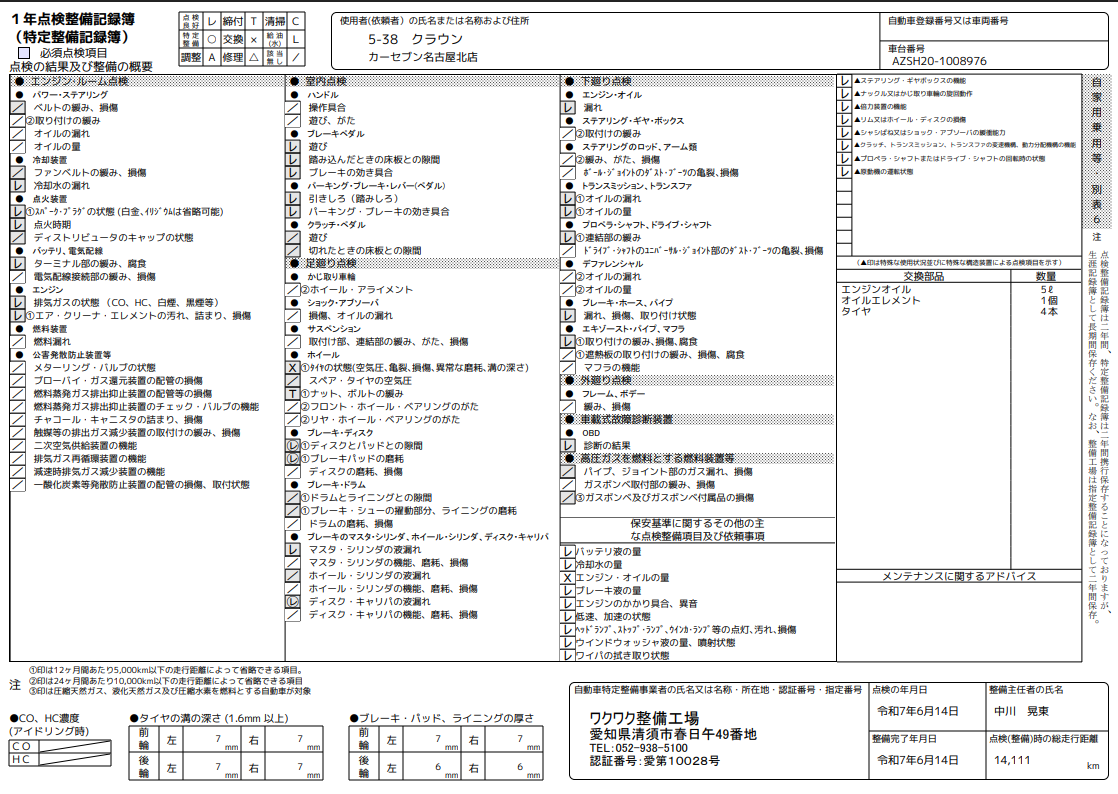This screenshot has width=1118, height=794.
Task: Mark the ブレーキの効き具合 checkbox
Action: click(292, 172)
